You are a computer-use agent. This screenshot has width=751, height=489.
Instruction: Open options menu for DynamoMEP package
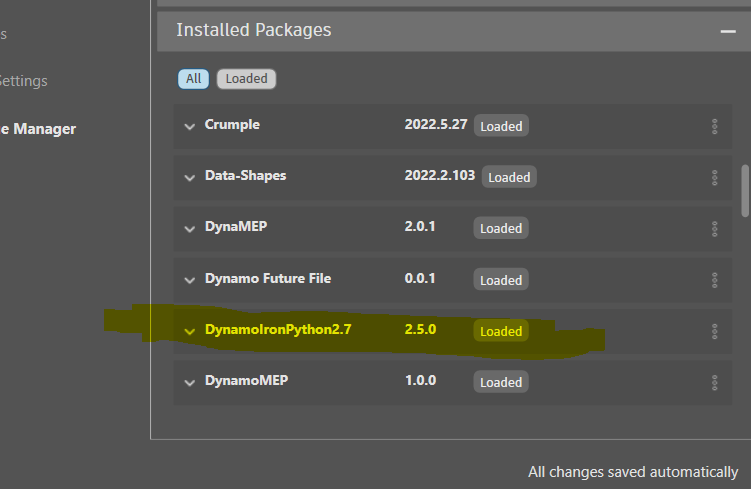click(714, 383)
